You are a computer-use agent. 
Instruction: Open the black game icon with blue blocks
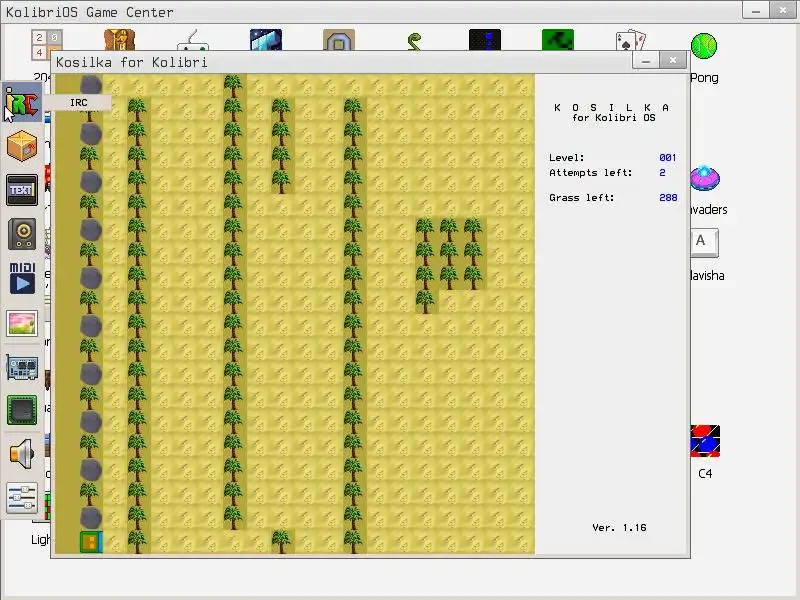(485, 40)
